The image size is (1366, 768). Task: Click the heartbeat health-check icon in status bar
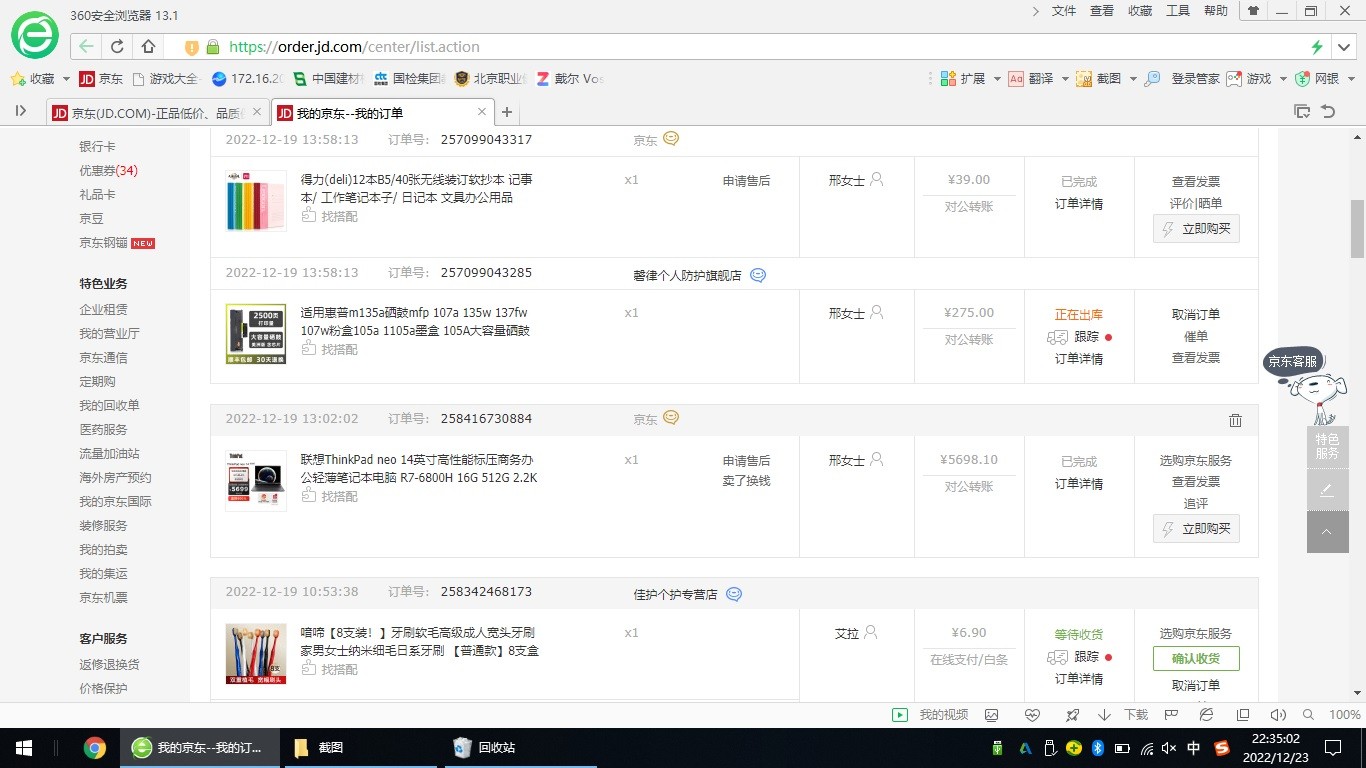coord(1032,715)
